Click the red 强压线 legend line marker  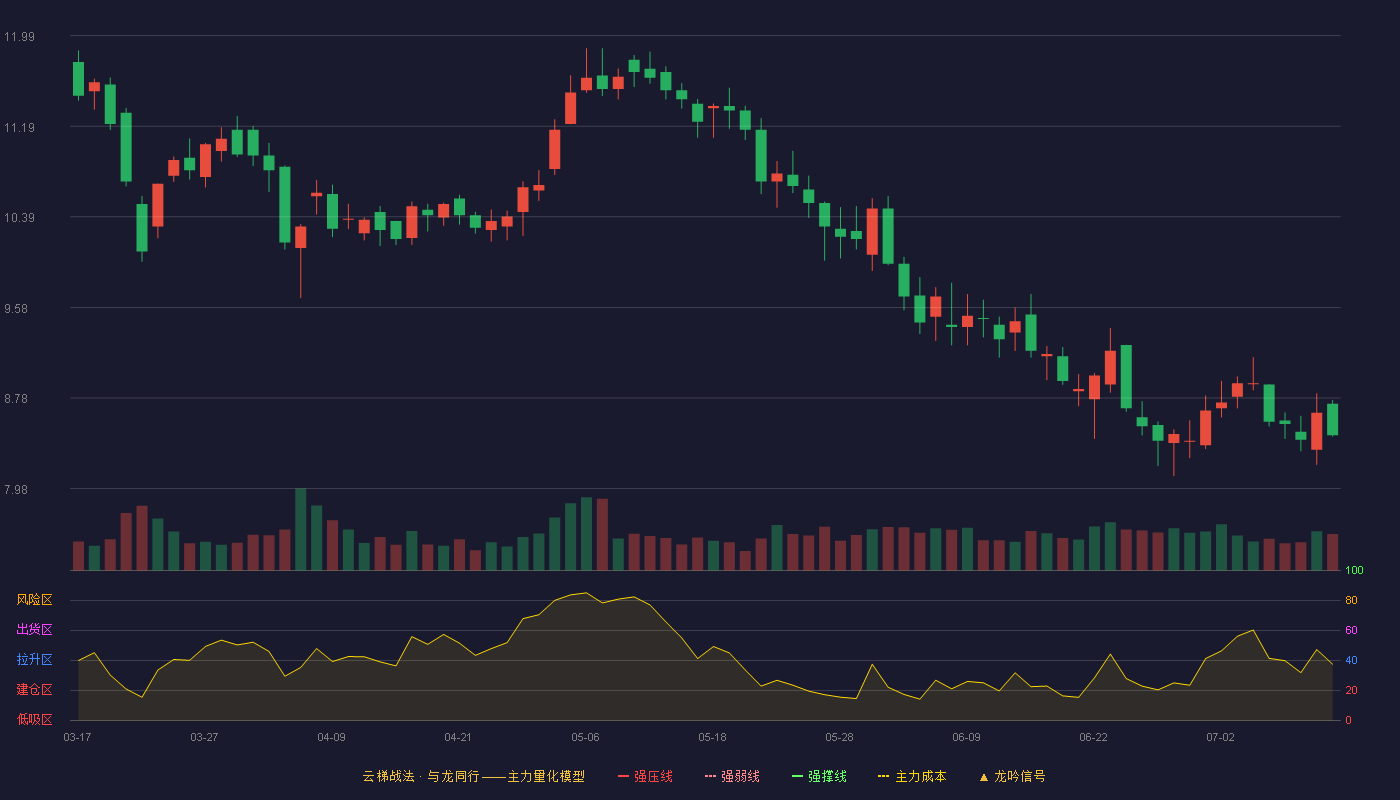[x=624, y=777]
